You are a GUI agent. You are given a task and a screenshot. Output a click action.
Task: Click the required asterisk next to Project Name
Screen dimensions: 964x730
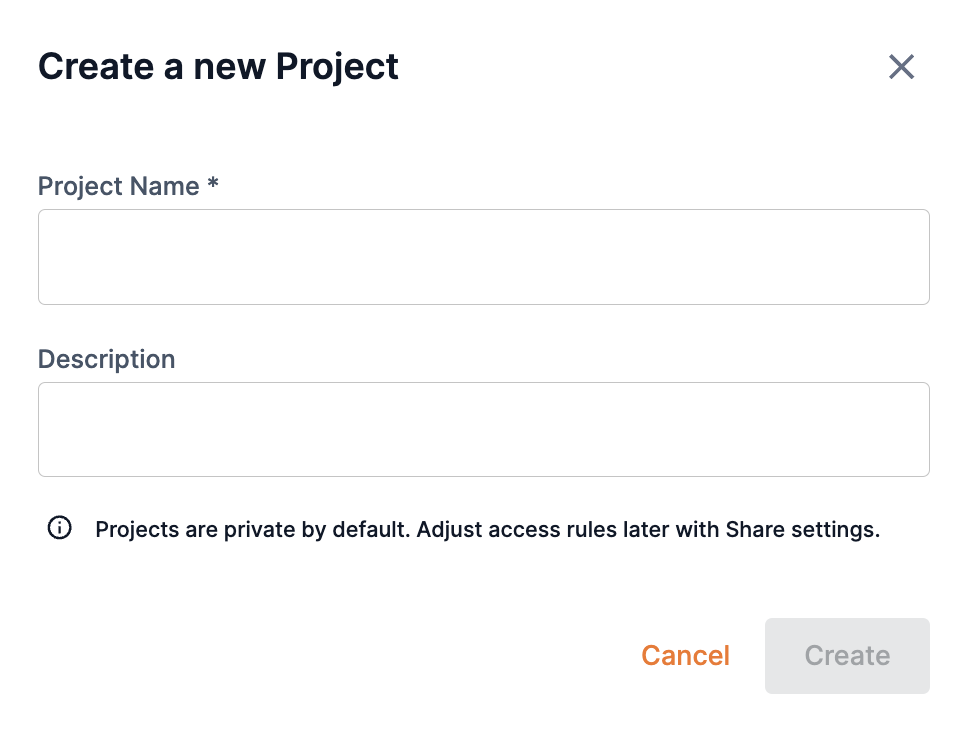[x=214, y=186]
